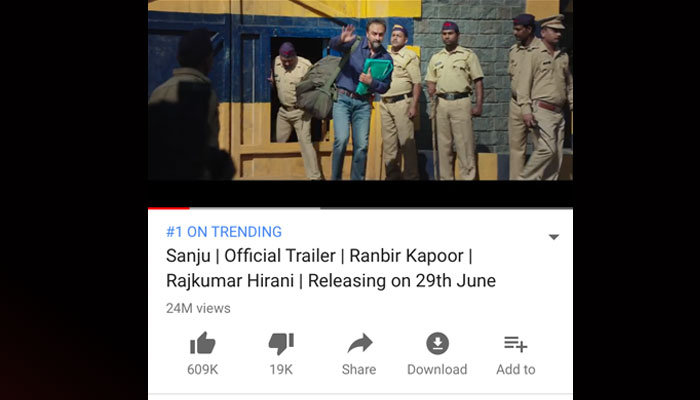Click the Download label
This screenshot has height=400, width=700.
(437, 370)
